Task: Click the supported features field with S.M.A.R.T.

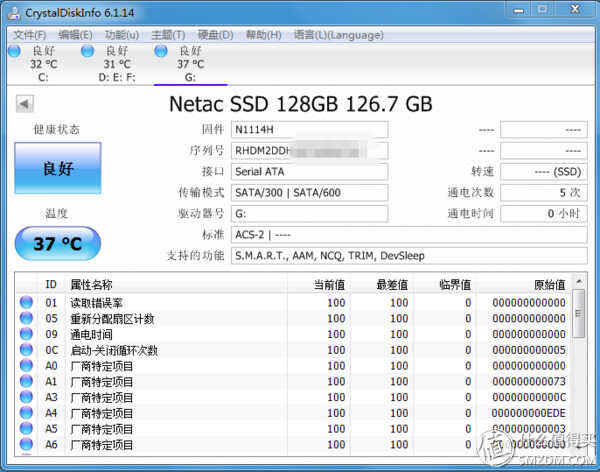Action: [409, 256]
